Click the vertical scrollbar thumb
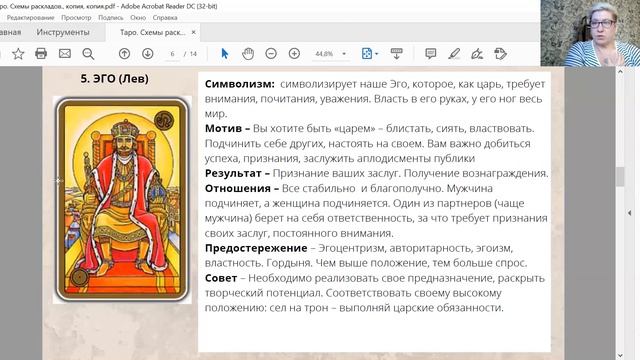 point(620,176)
